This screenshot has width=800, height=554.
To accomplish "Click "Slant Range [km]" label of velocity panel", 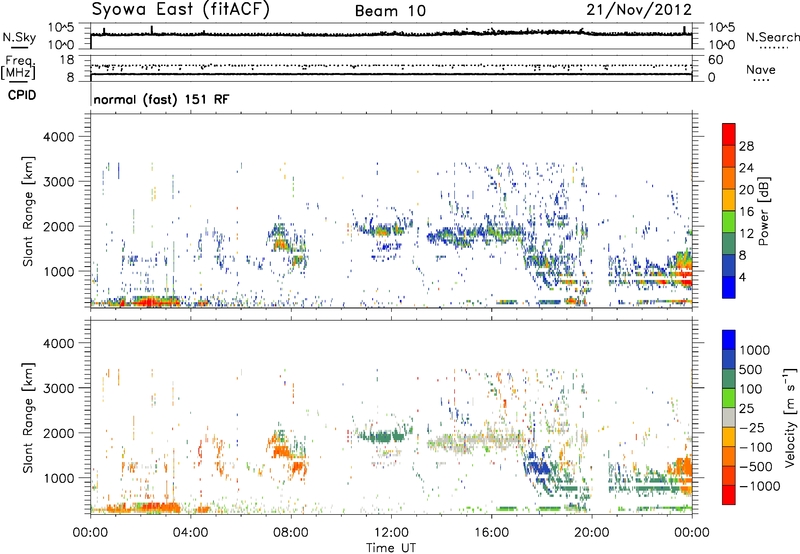I will 28,417.
